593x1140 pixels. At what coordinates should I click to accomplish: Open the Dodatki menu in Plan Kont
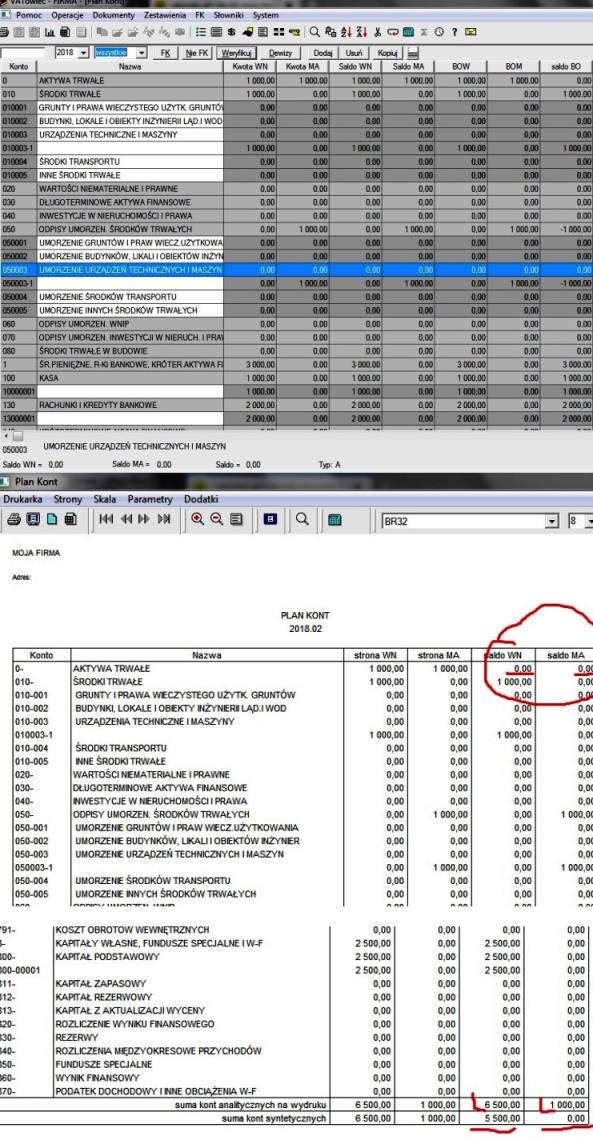(x=201, y=499)
